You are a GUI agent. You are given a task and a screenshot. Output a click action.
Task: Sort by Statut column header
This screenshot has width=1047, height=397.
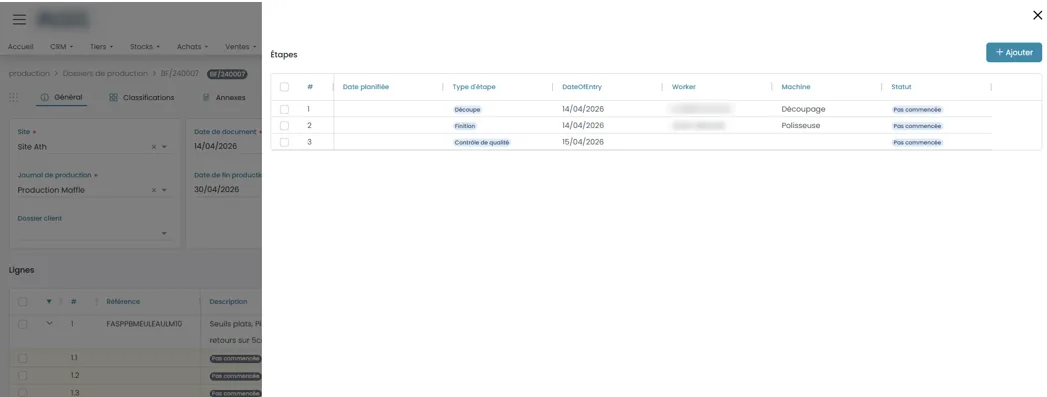(x=901, y=87)
